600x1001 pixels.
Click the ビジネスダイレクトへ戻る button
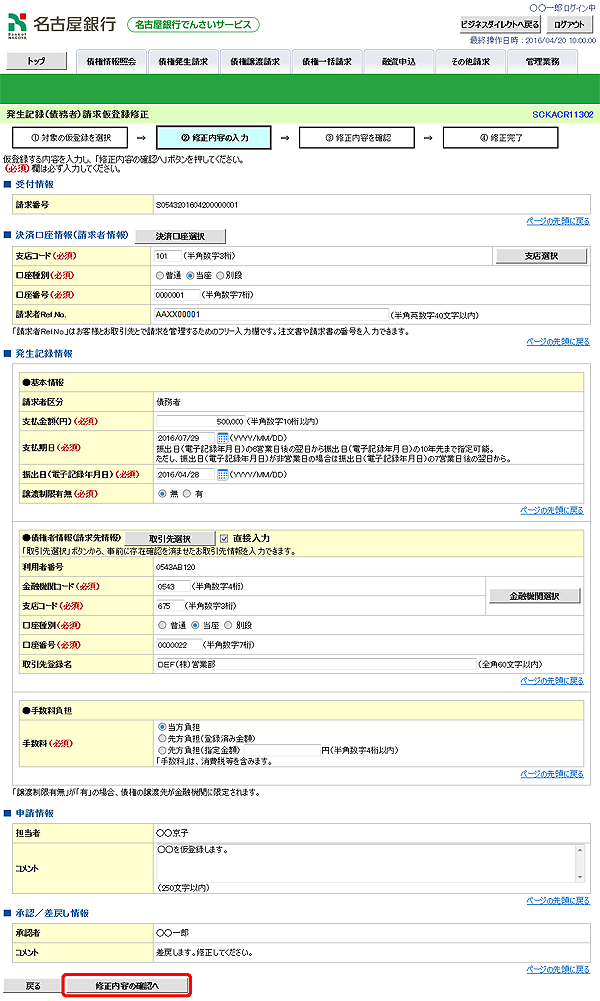click(500, 25)
